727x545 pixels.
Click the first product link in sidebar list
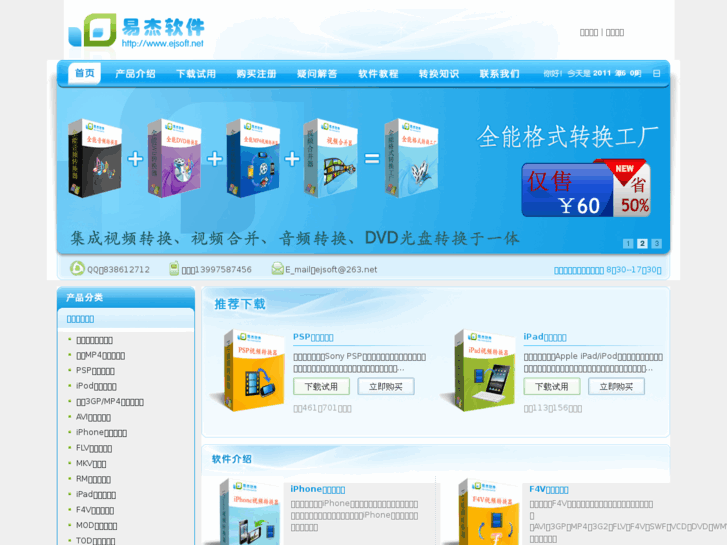point(94,340)
